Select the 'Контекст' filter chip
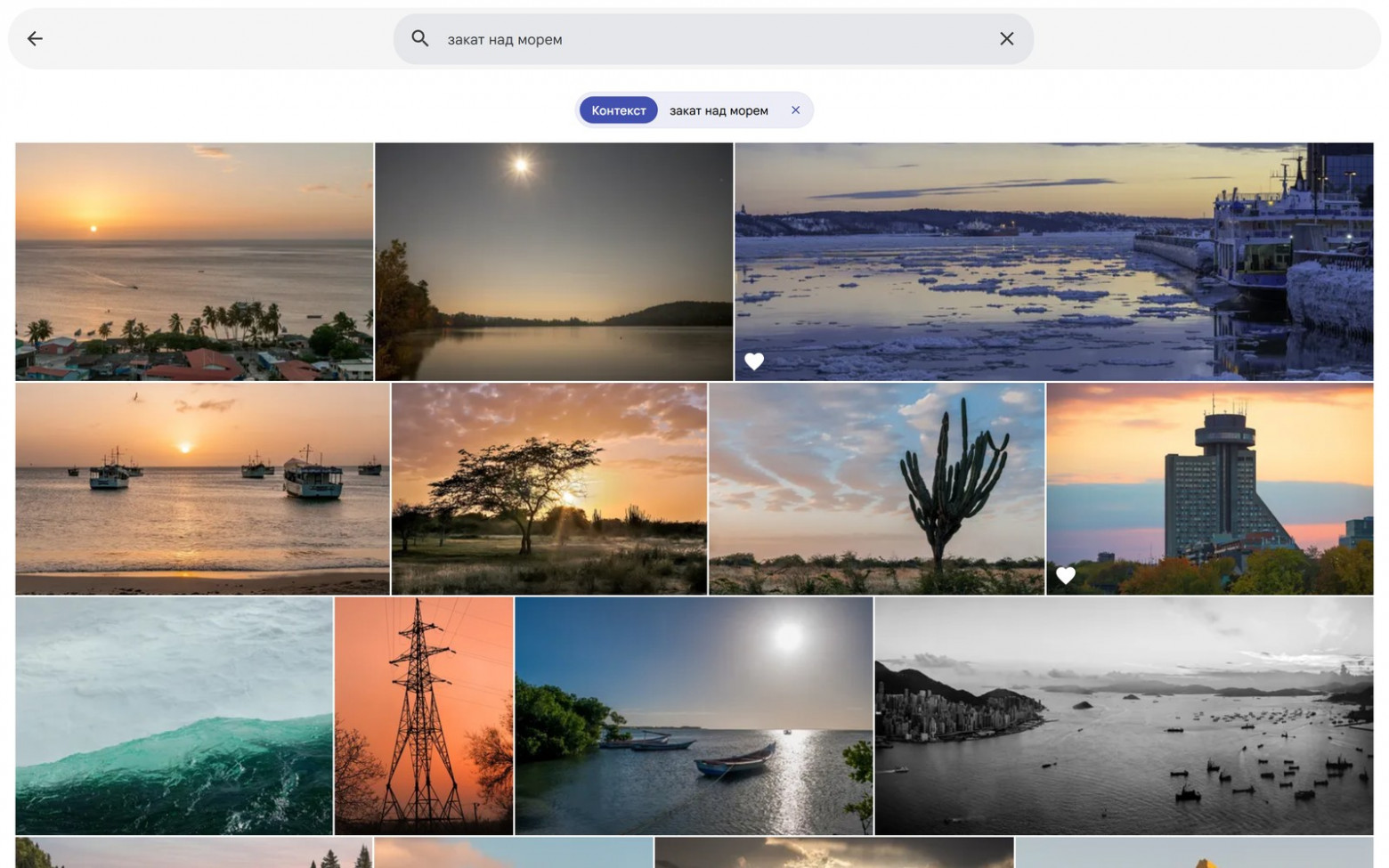 click(x=619, y=110)
